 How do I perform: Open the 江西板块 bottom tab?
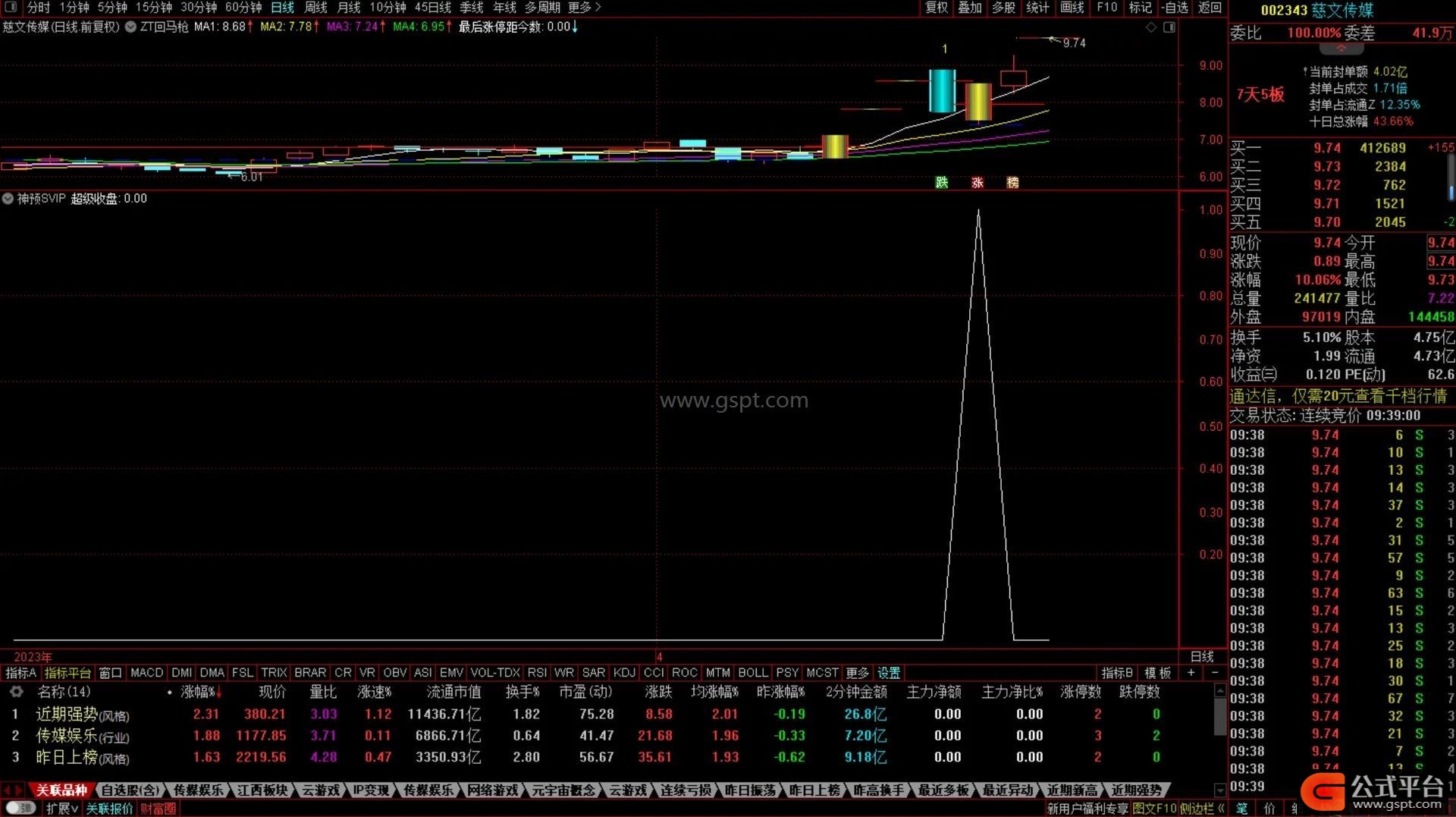click(262, 790)
